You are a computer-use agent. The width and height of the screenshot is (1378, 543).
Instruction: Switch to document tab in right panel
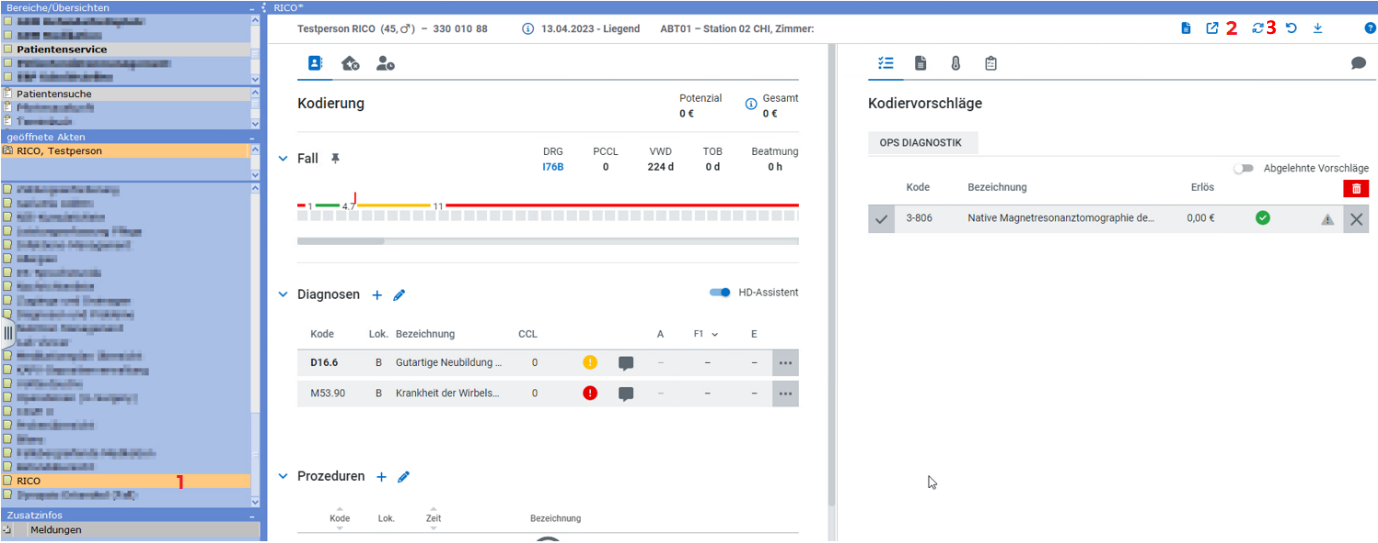point(920,63)
